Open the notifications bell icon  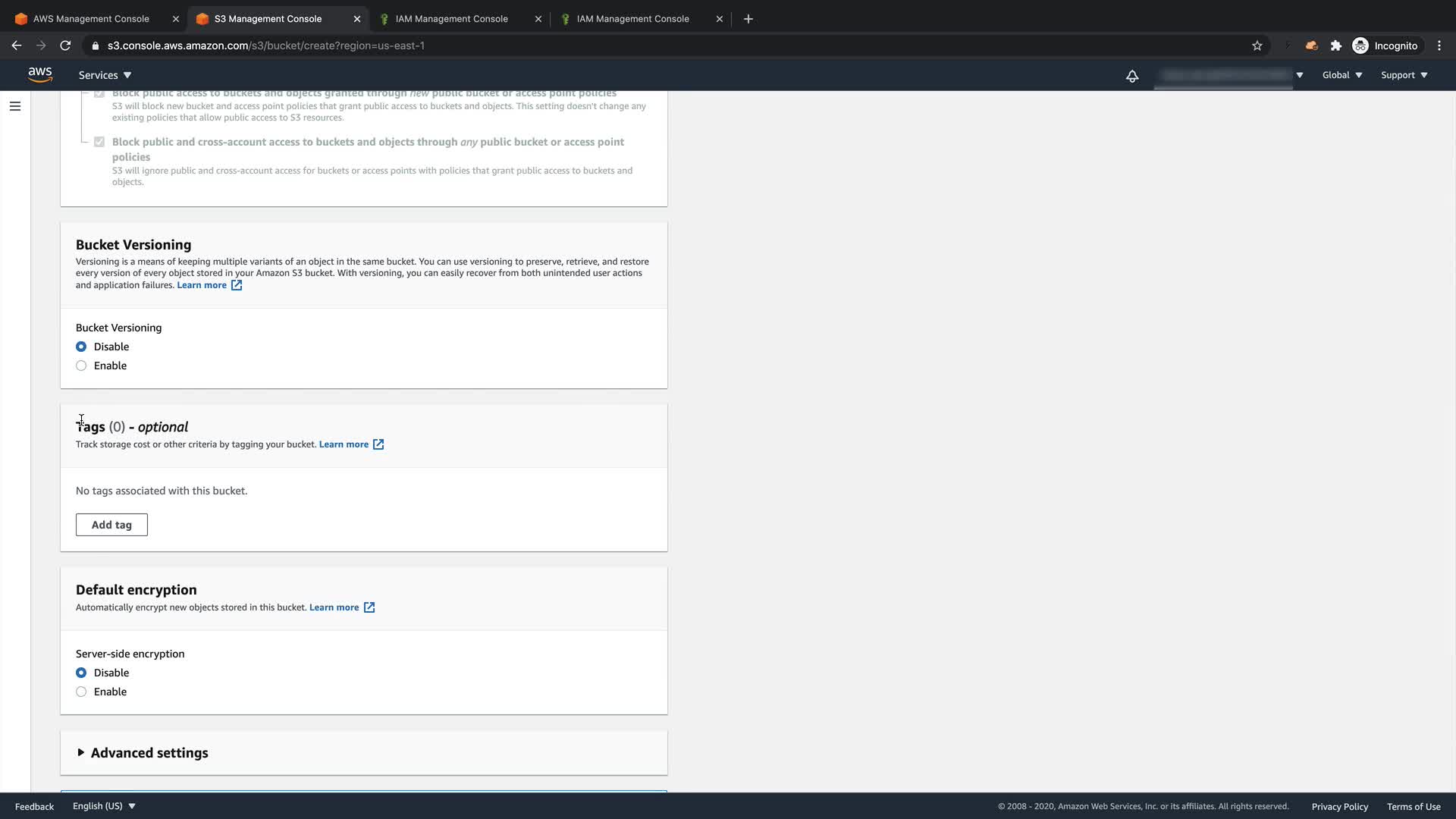[1131, 76]
